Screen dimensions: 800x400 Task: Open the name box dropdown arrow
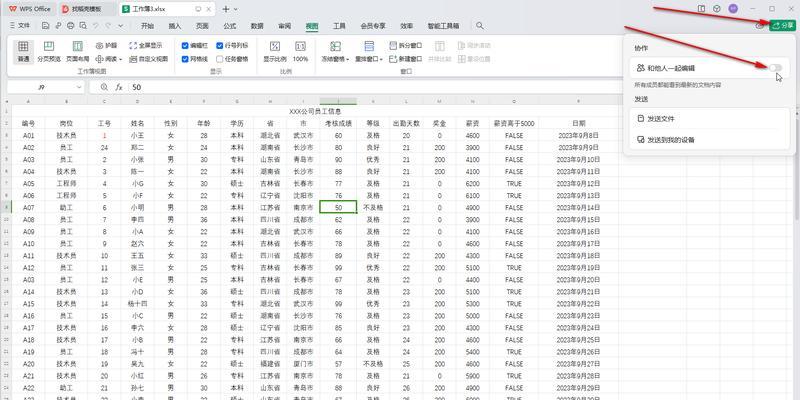point(79,87)
